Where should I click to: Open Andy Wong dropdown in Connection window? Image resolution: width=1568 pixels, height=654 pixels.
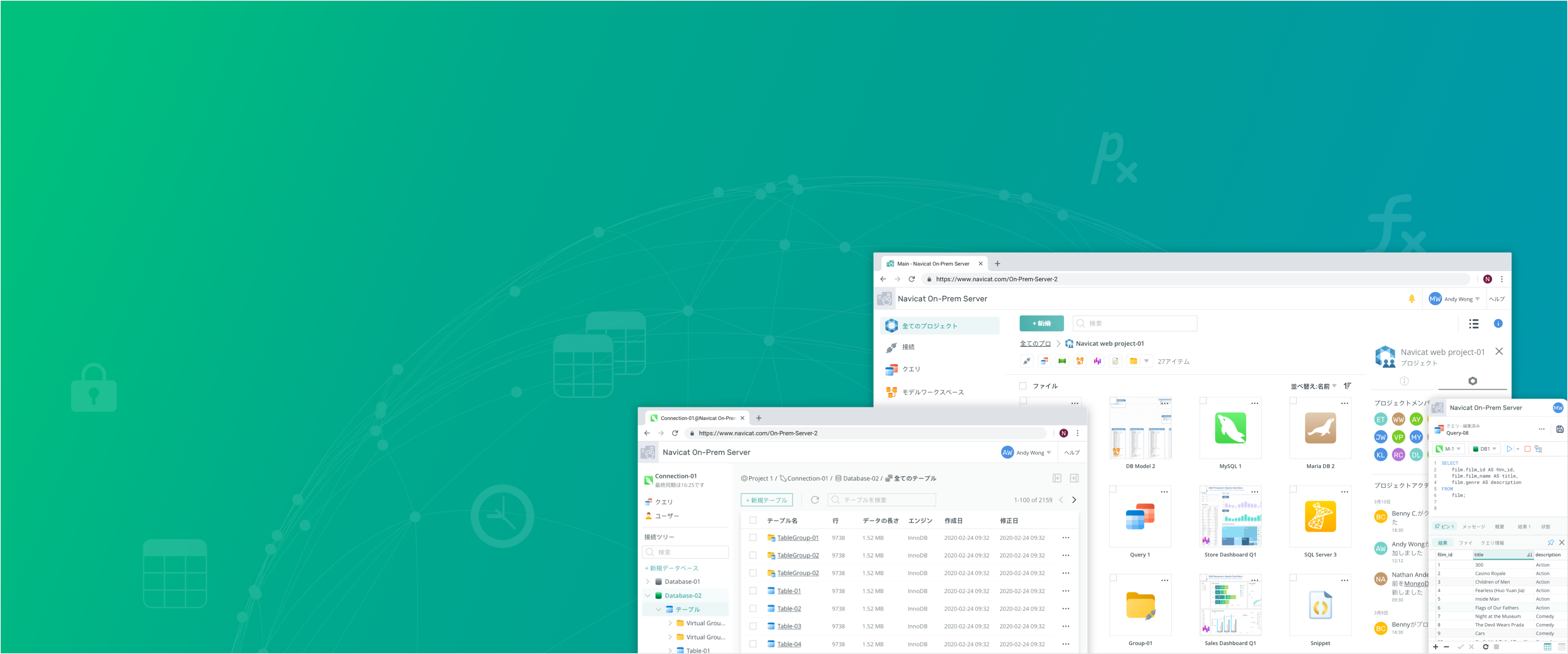[1026, 452]
